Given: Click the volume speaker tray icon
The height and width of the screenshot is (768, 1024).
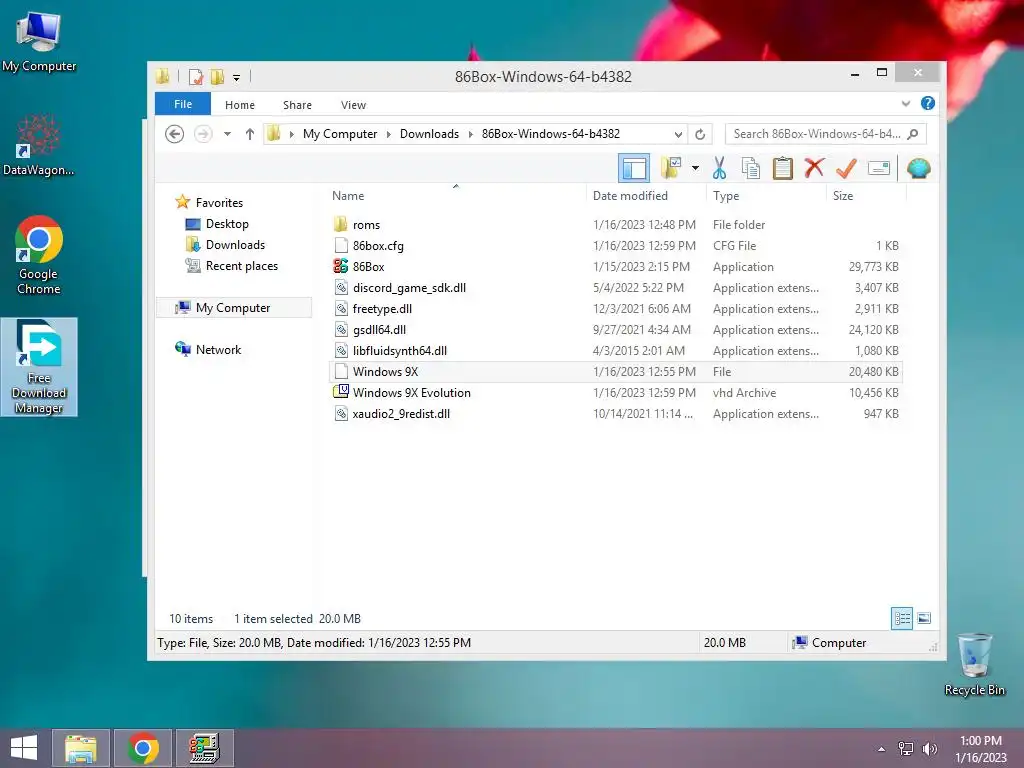Looking at the screenshot, I should (930, 749).
